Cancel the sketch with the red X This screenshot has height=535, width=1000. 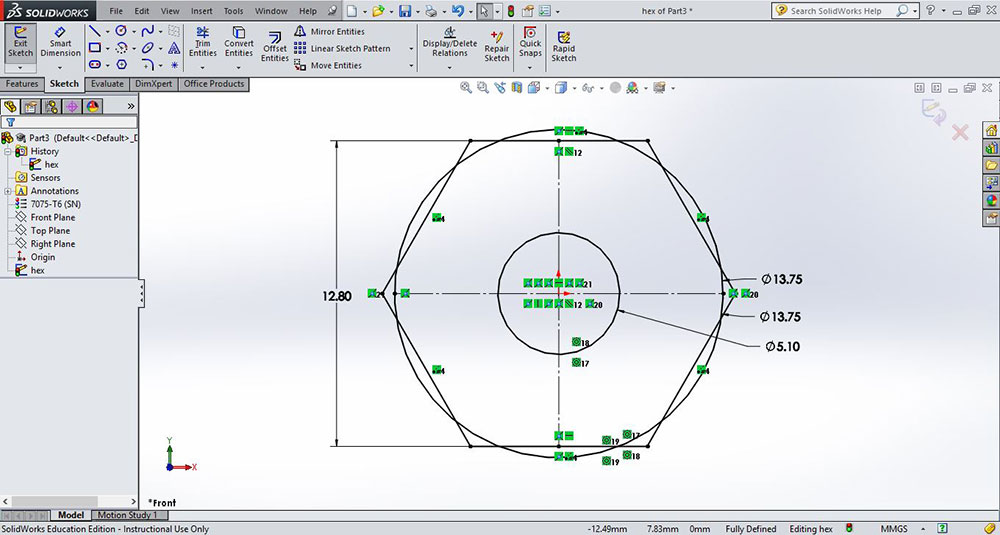coord(960,132)
